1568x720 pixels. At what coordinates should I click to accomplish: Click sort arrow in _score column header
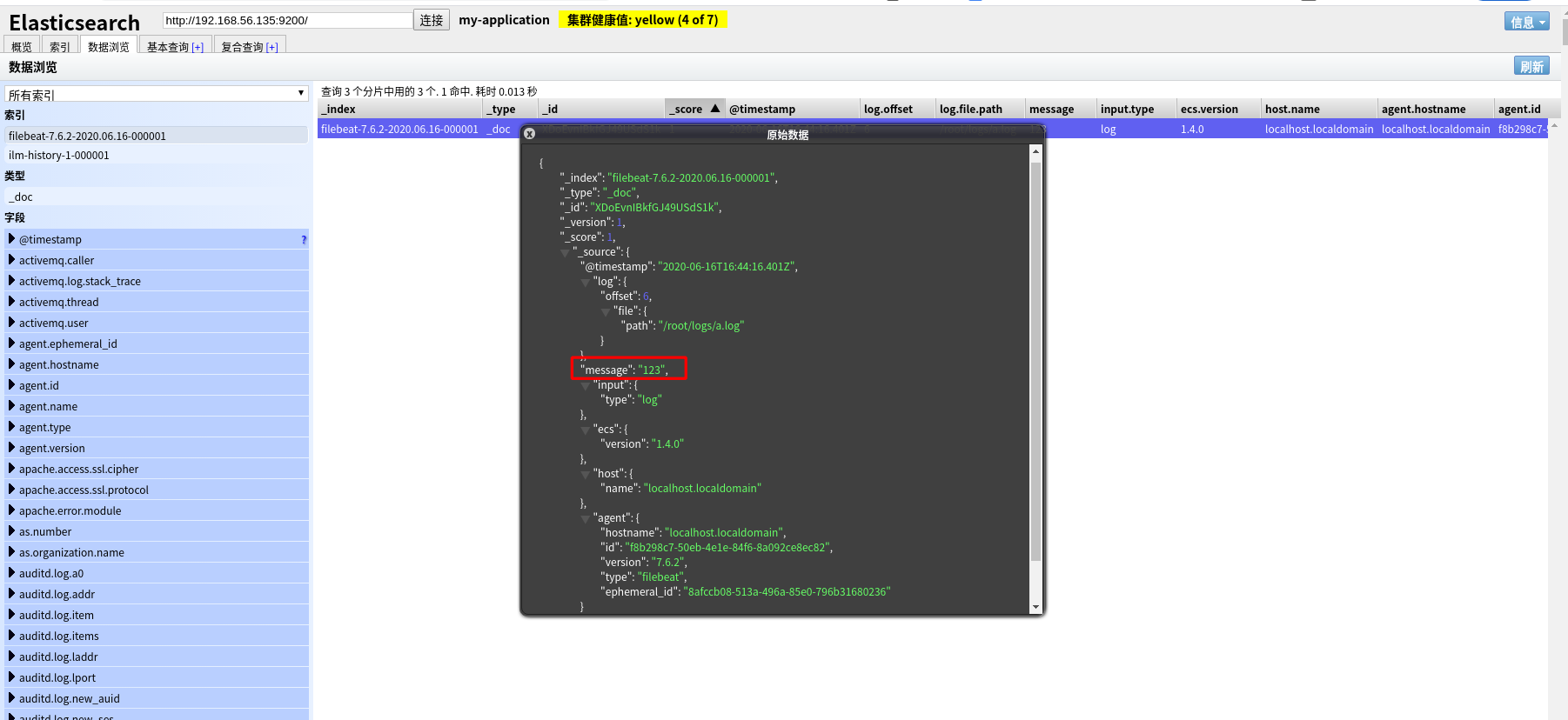coord(715,109)
